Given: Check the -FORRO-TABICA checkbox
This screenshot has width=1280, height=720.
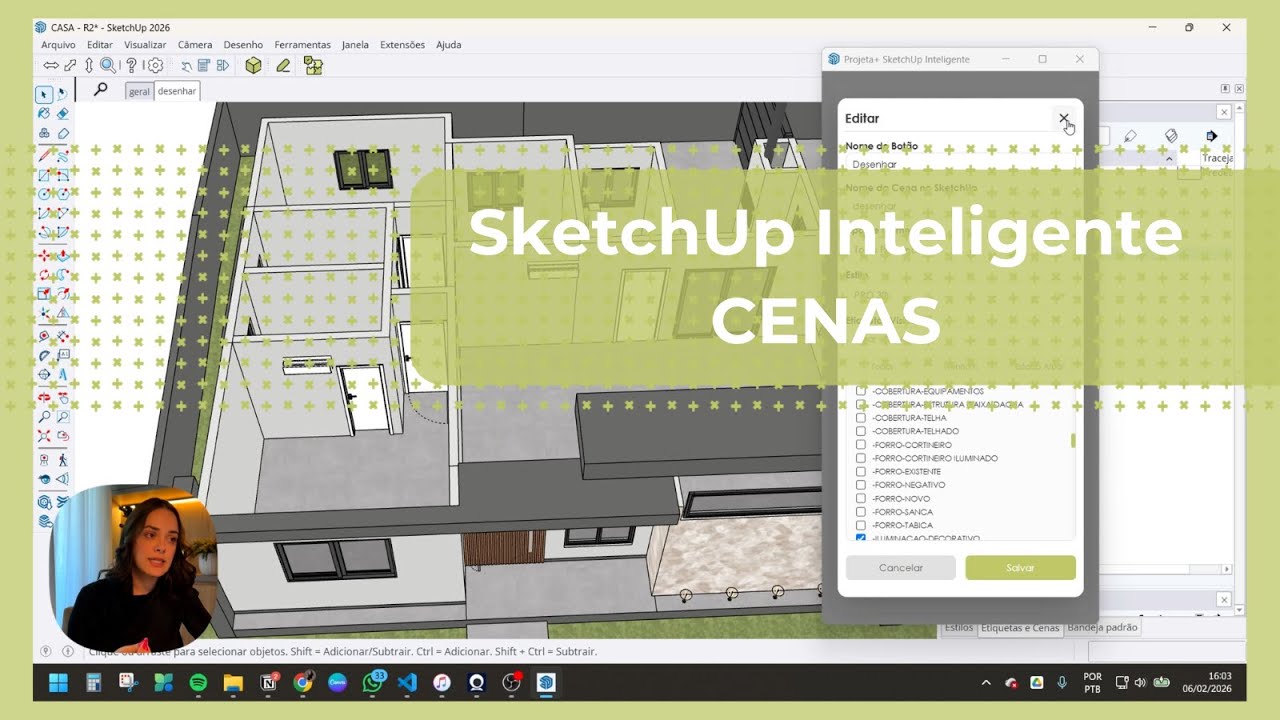Looking at the screenshot, I should (861, 525).
